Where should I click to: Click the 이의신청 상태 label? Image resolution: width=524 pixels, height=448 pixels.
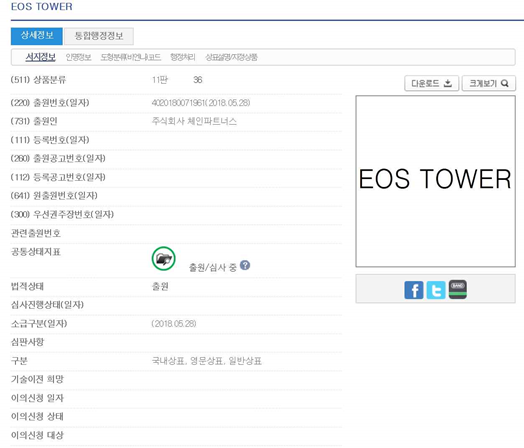(37, 417)
